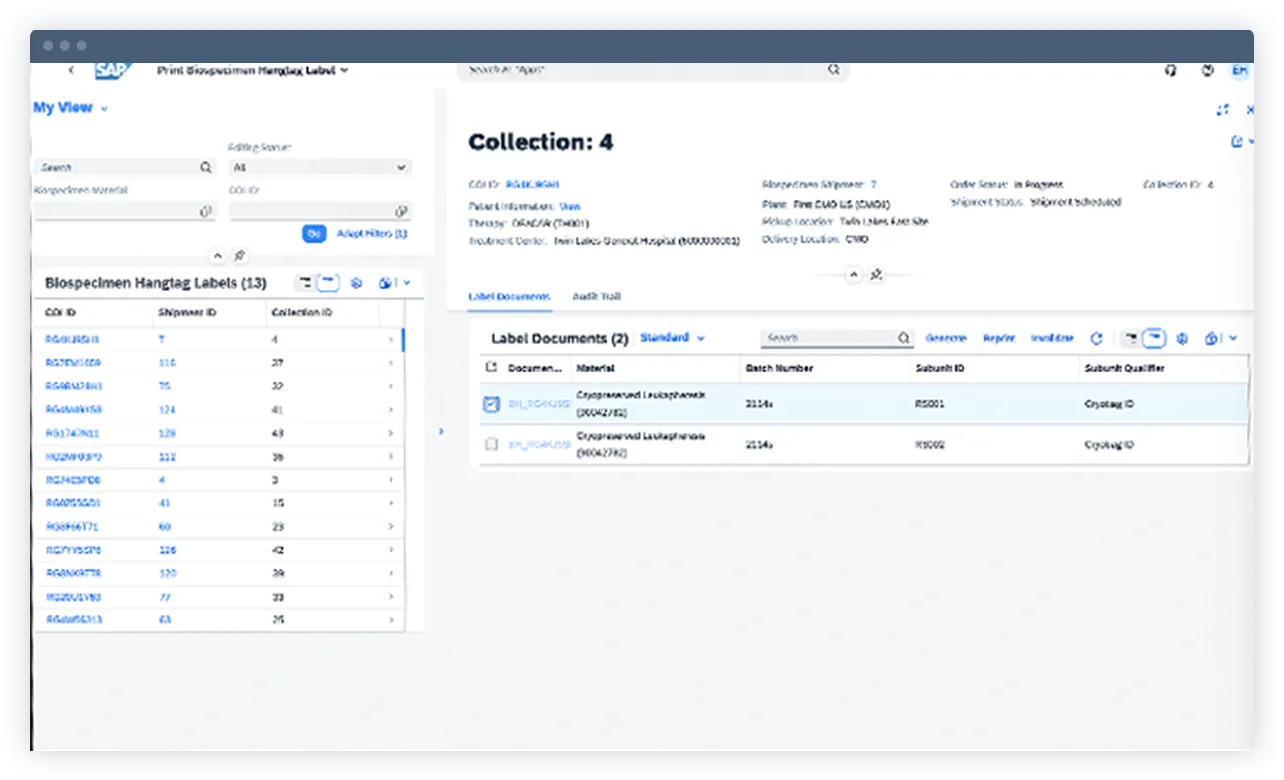The height and width of the screenshot is (780, 1284).
Task: Open the Editing Status dropdown
Action: pos(319,167)
